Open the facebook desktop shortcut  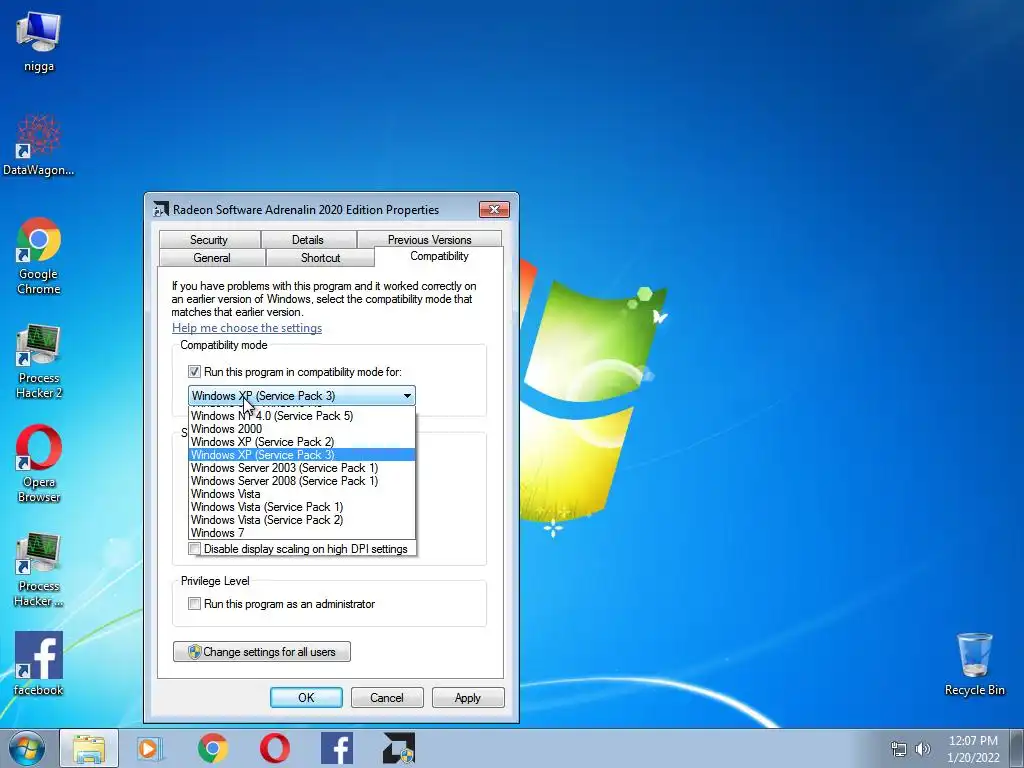[39, 664]
